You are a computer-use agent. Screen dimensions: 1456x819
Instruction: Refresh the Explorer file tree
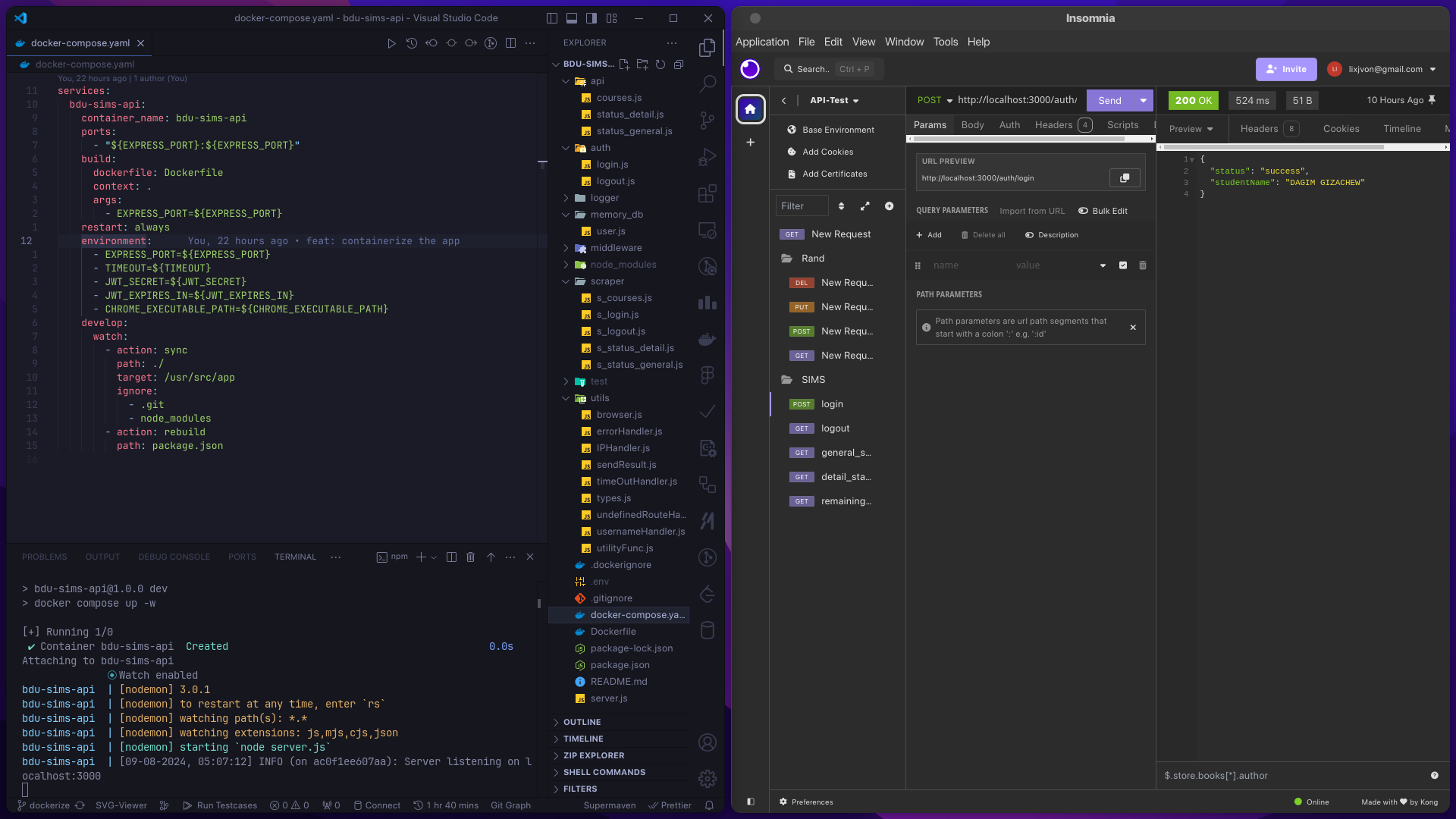pyautogui.click(x=661, y=64)
